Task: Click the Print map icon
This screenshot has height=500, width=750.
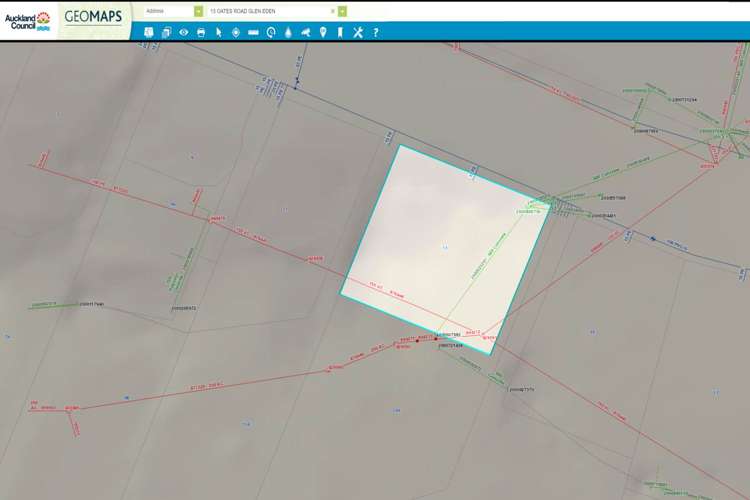Action: (x=201, y=32)
